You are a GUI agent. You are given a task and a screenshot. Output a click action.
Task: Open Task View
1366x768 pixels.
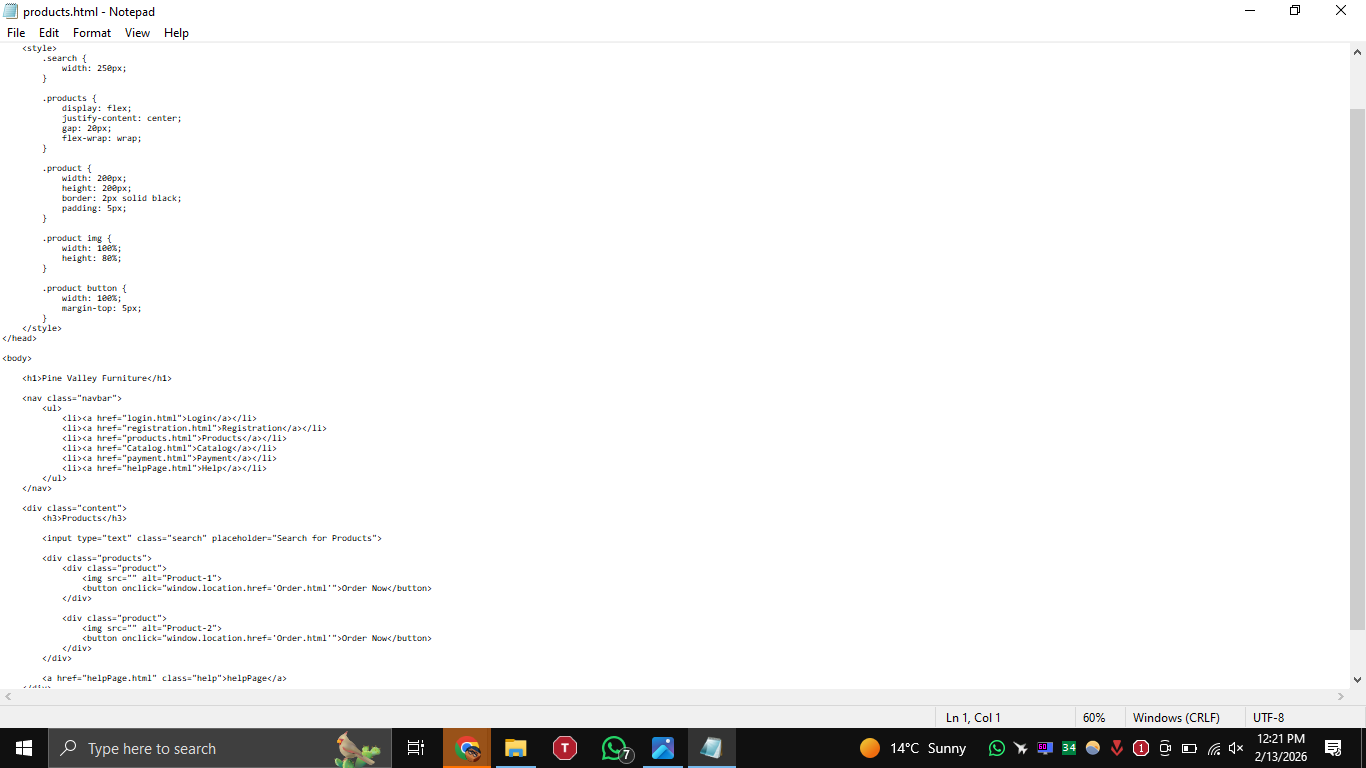(x=416, y=748)
